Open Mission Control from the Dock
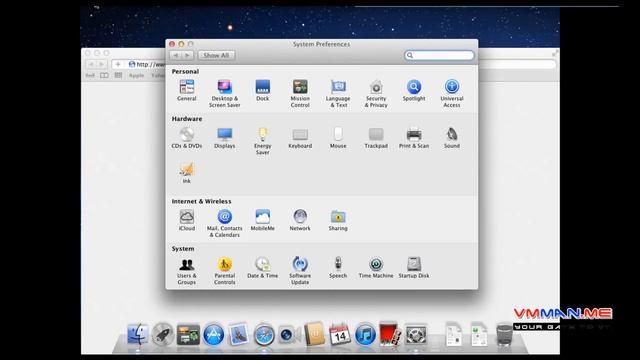This screenshot has width=640, height=360. pos(188,335)
